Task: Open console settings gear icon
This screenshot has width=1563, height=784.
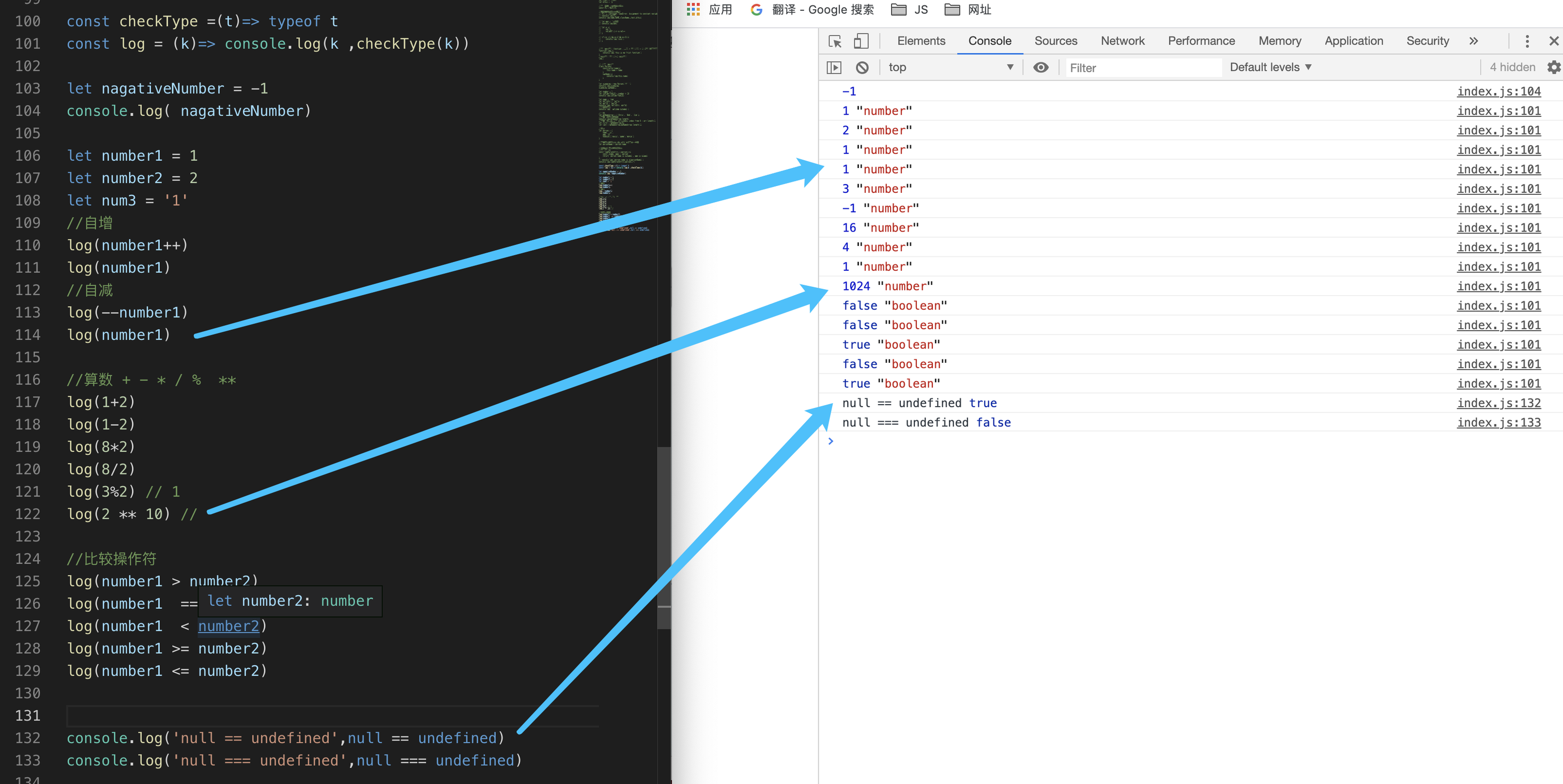Action: (x=1553, y=67)
